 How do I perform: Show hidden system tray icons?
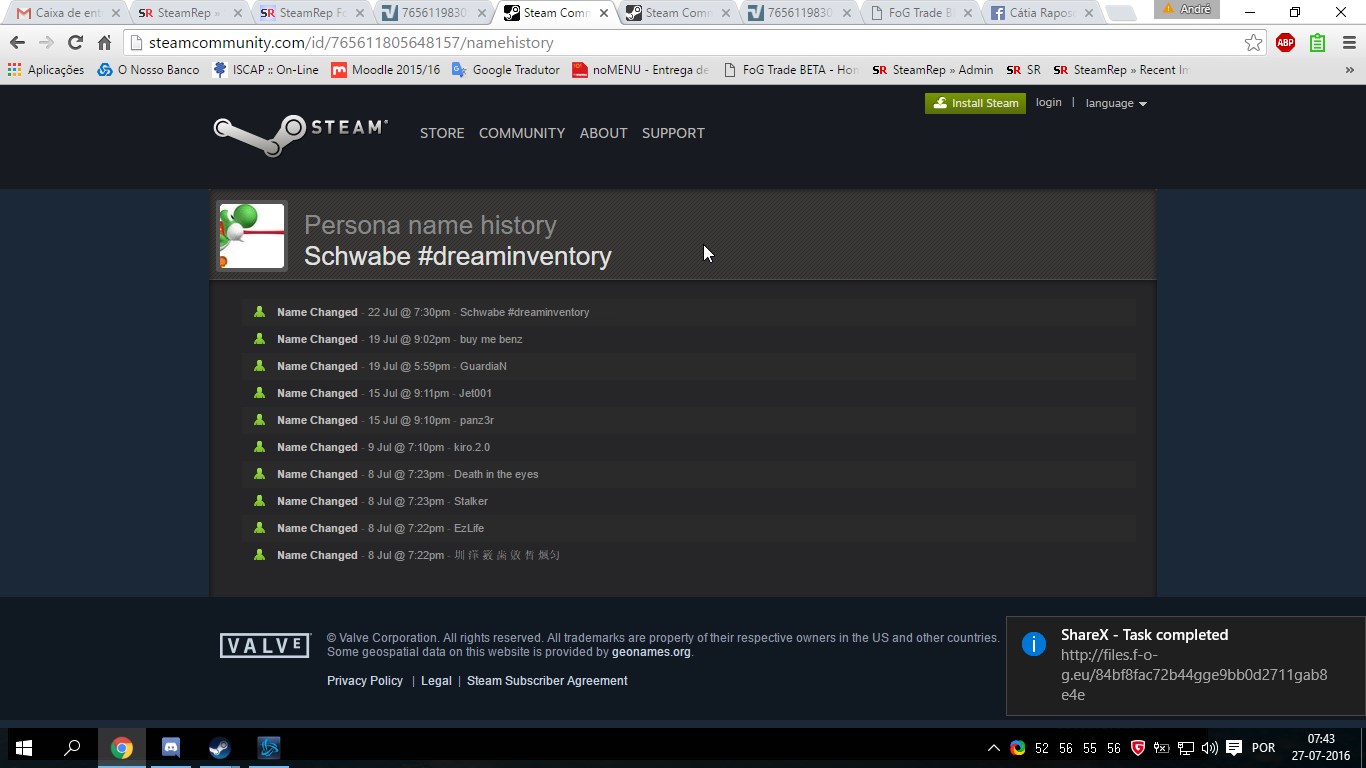coord(993,748)
